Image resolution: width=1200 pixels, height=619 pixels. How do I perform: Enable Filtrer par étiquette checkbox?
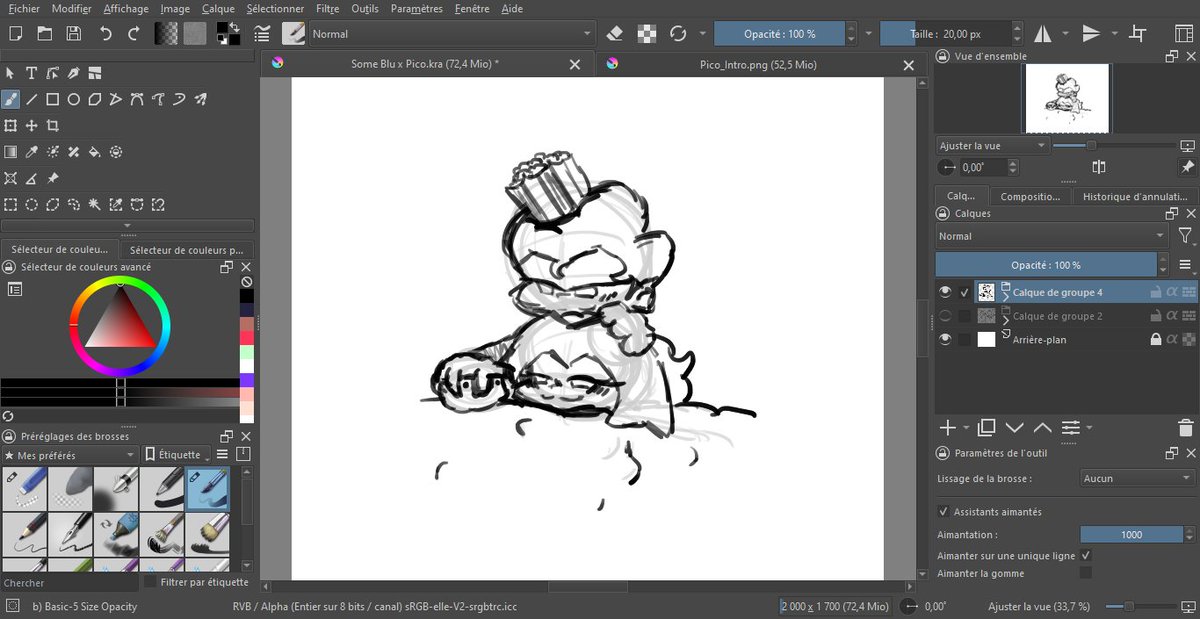coord(150,581)
